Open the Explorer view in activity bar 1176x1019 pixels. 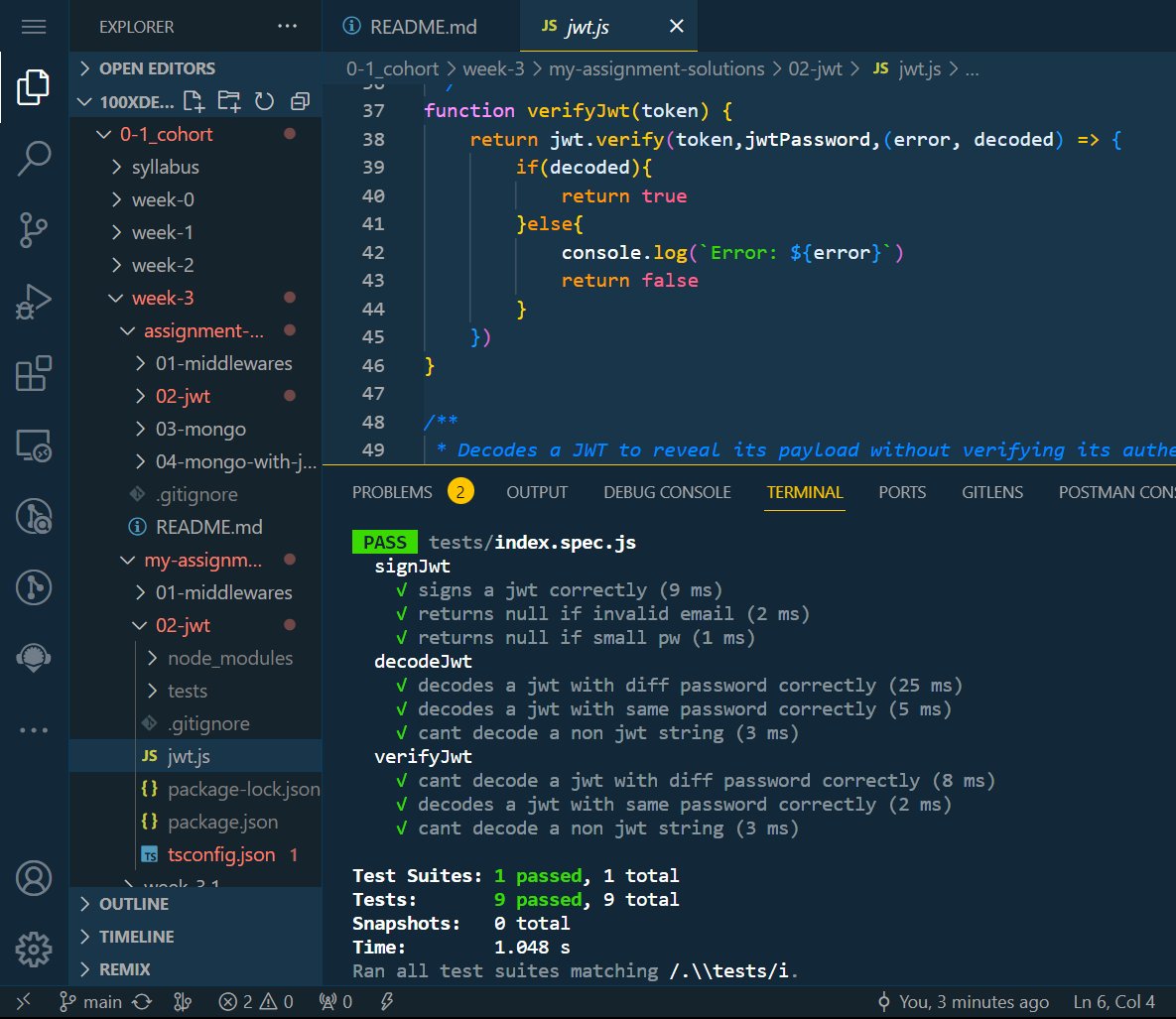click(34, 87)
